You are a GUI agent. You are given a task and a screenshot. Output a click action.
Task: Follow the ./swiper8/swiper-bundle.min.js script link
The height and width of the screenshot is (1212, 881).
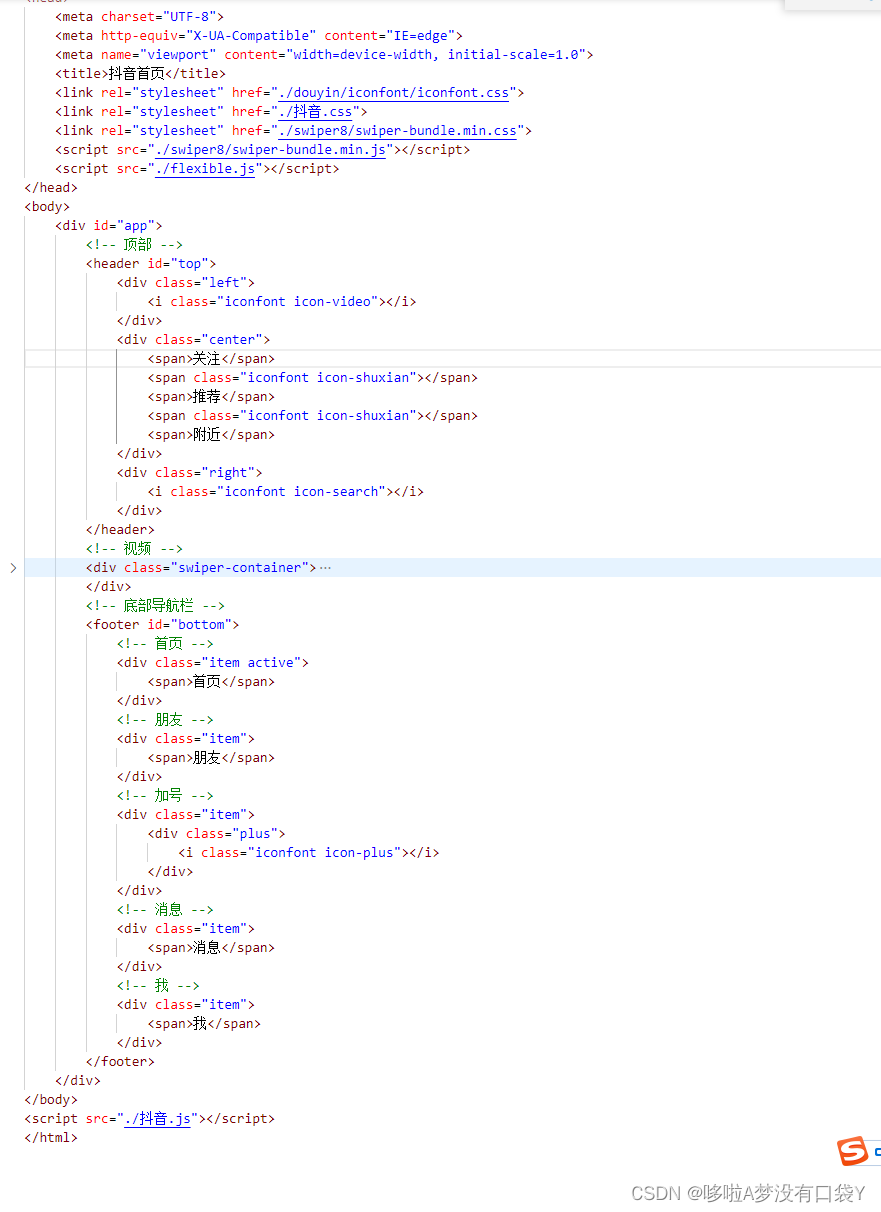(x=271, y=150)
